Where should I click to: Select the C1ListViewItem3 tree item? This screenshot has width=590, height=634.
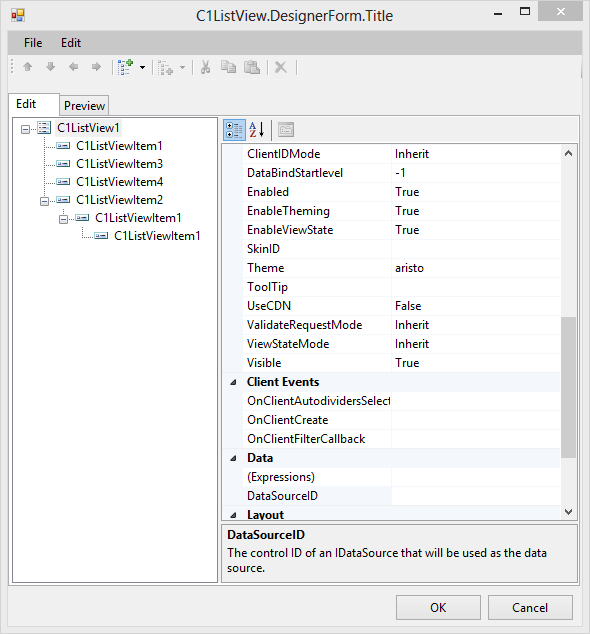click(119, 164)
